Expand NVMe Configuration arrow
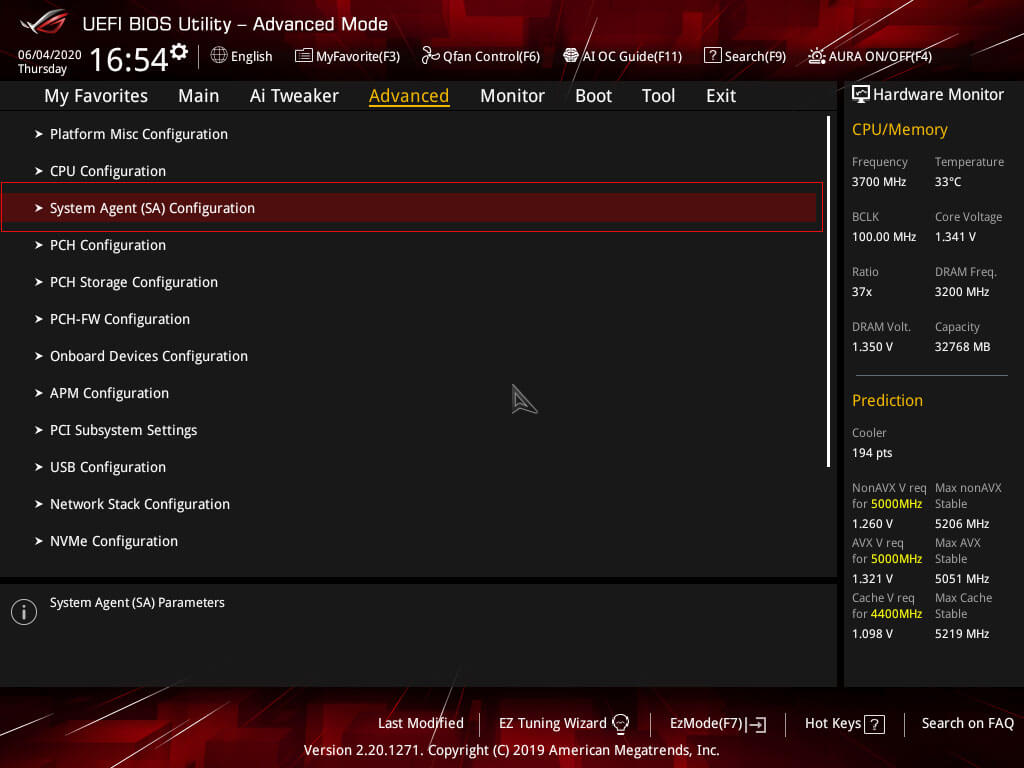Screen dimensions: 1024x768 [39, 541]
